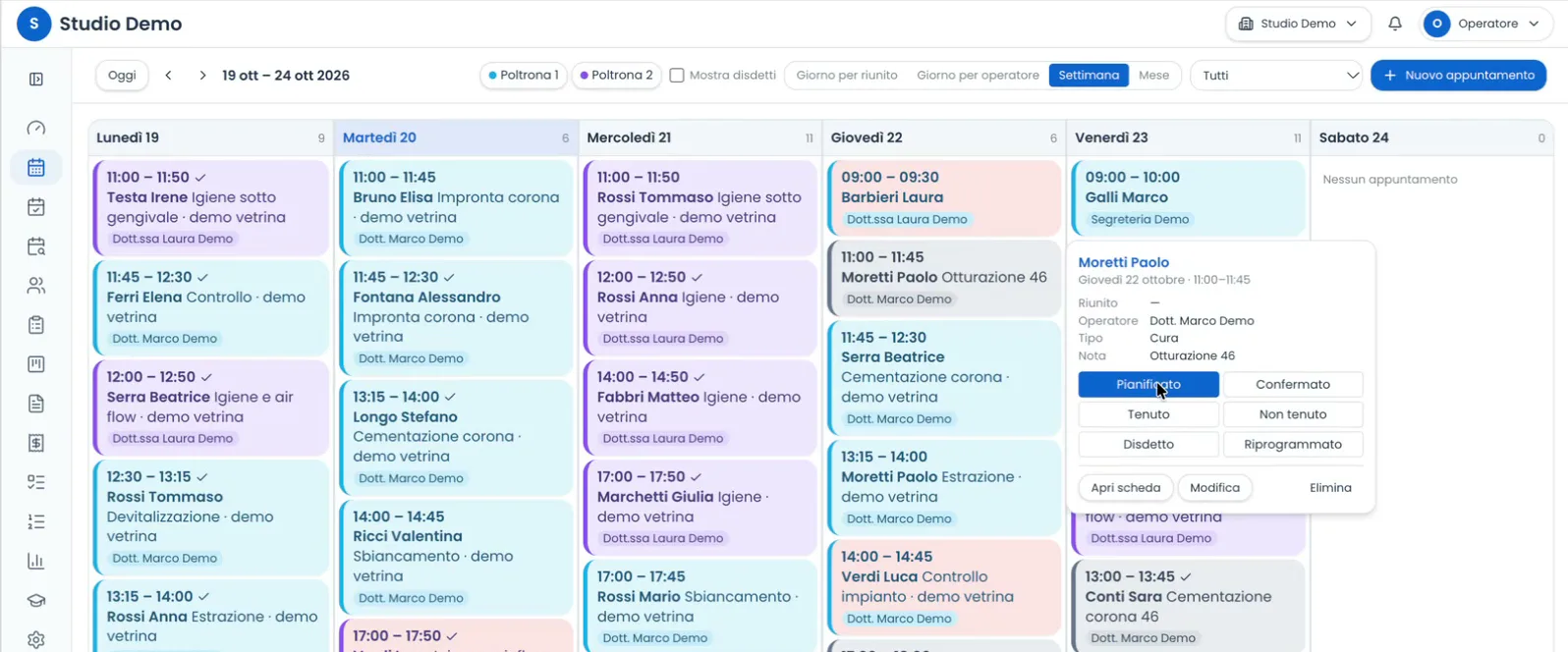Open Barbieri Laura 09:00 appointment

(943, 198)
